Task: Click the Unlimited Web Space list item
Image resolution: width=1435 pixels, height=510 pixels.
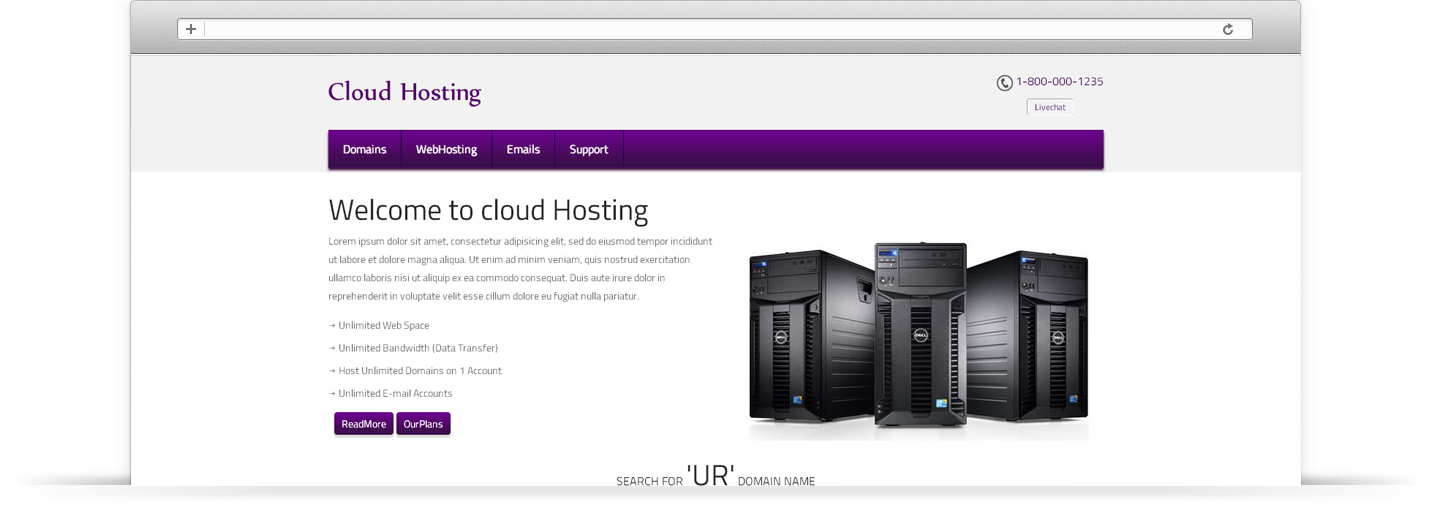Action: point(383,326)
